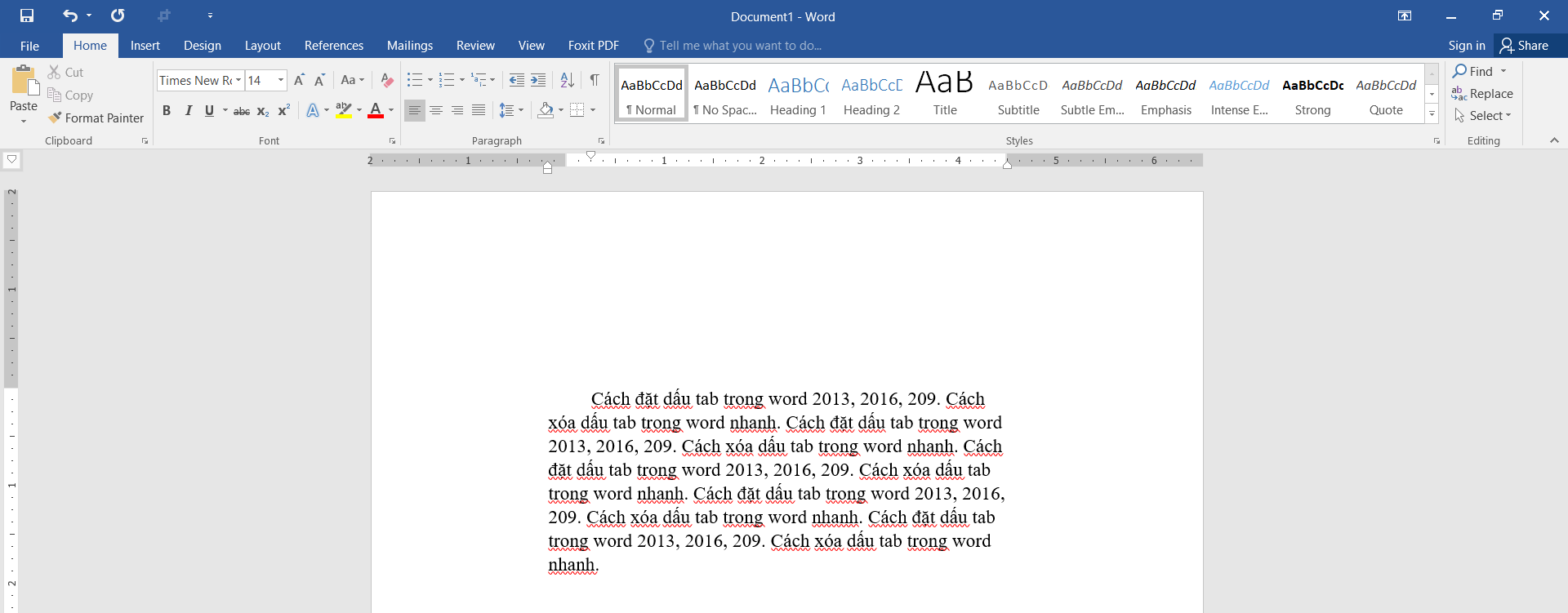This screenshot has width=1568, height=613.
Task: Switch to the Layout tab
Action: tap(262, 46)
